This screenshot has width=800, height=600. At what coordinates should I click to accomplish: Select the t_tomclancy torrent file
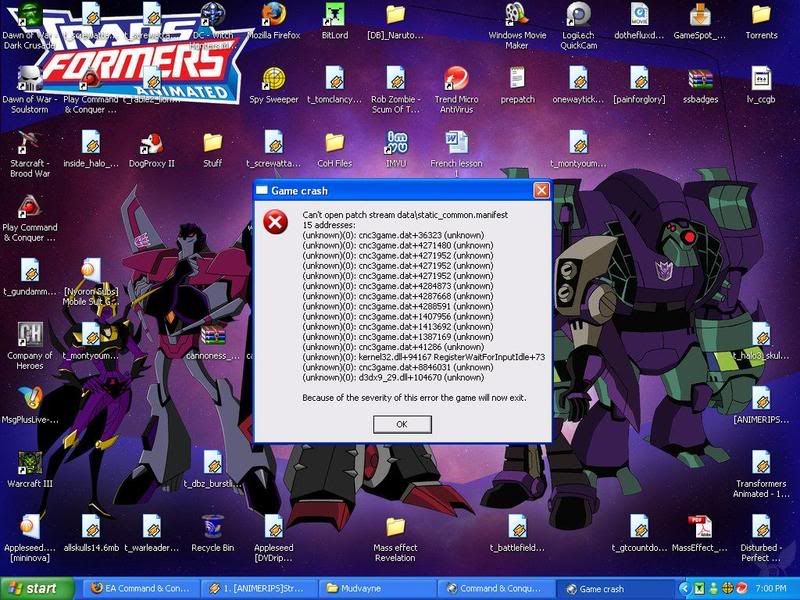click(335, 79)
